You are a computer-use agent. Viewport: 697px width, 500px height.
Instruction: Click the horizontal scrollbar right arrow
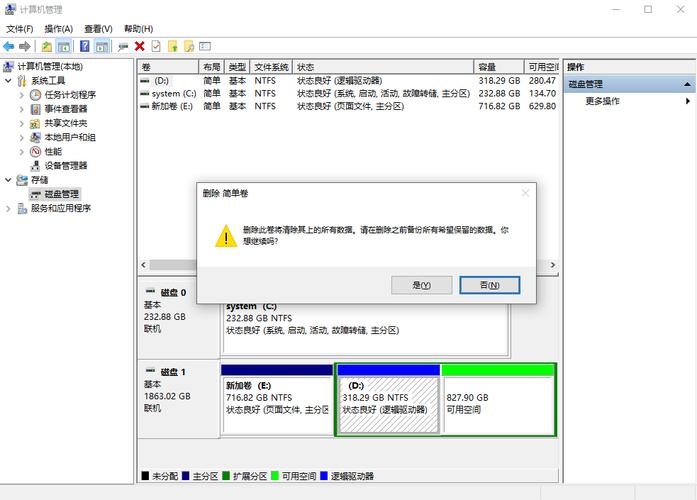[553, 265]
